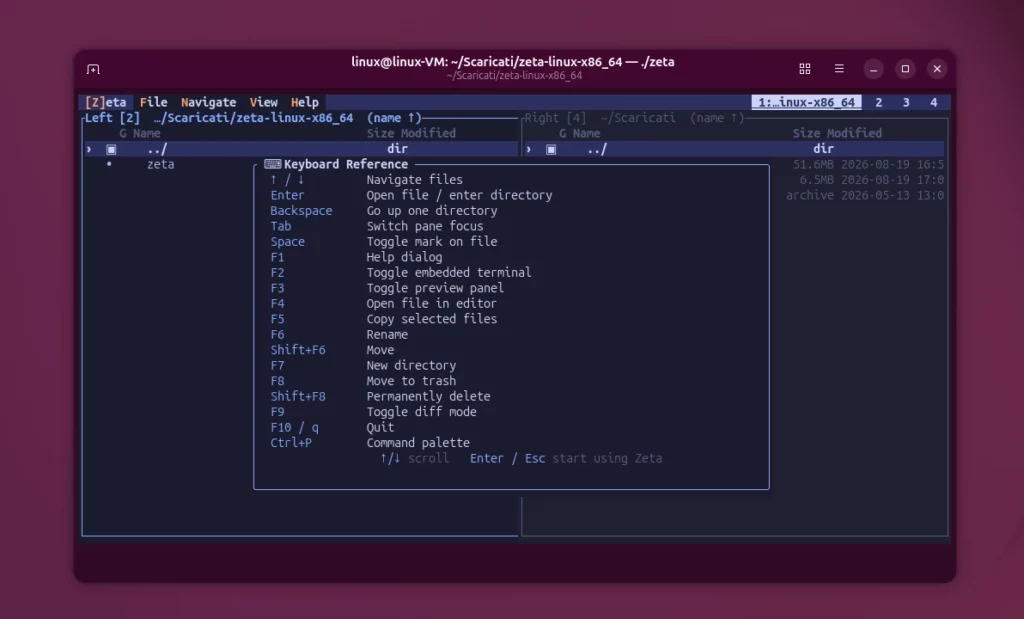Click the ↑/↓ scroll hint in the dialog footer
The height and width of the screenshot is (619, 1024).
414,458
